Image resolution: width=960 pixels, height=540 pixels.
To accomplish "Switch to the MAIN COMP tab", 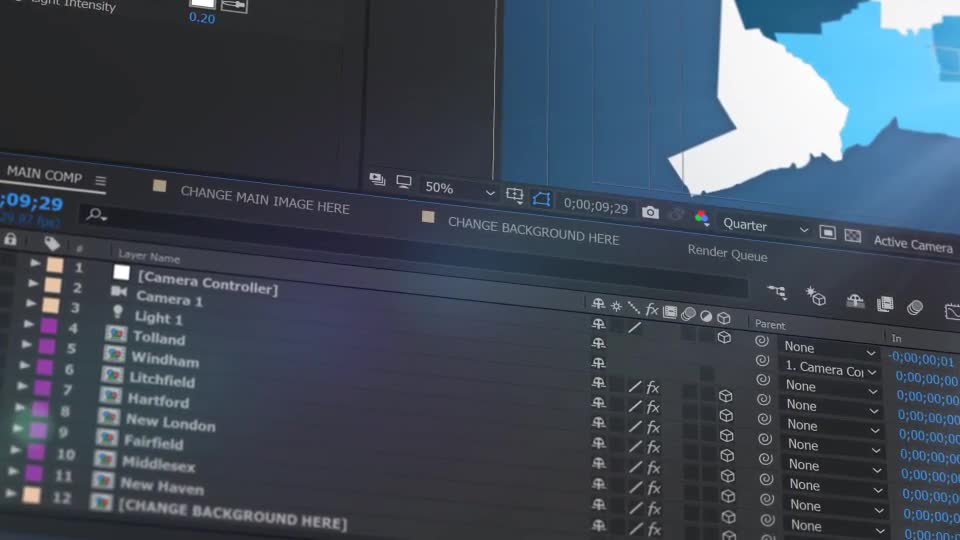I will point(44,175).
